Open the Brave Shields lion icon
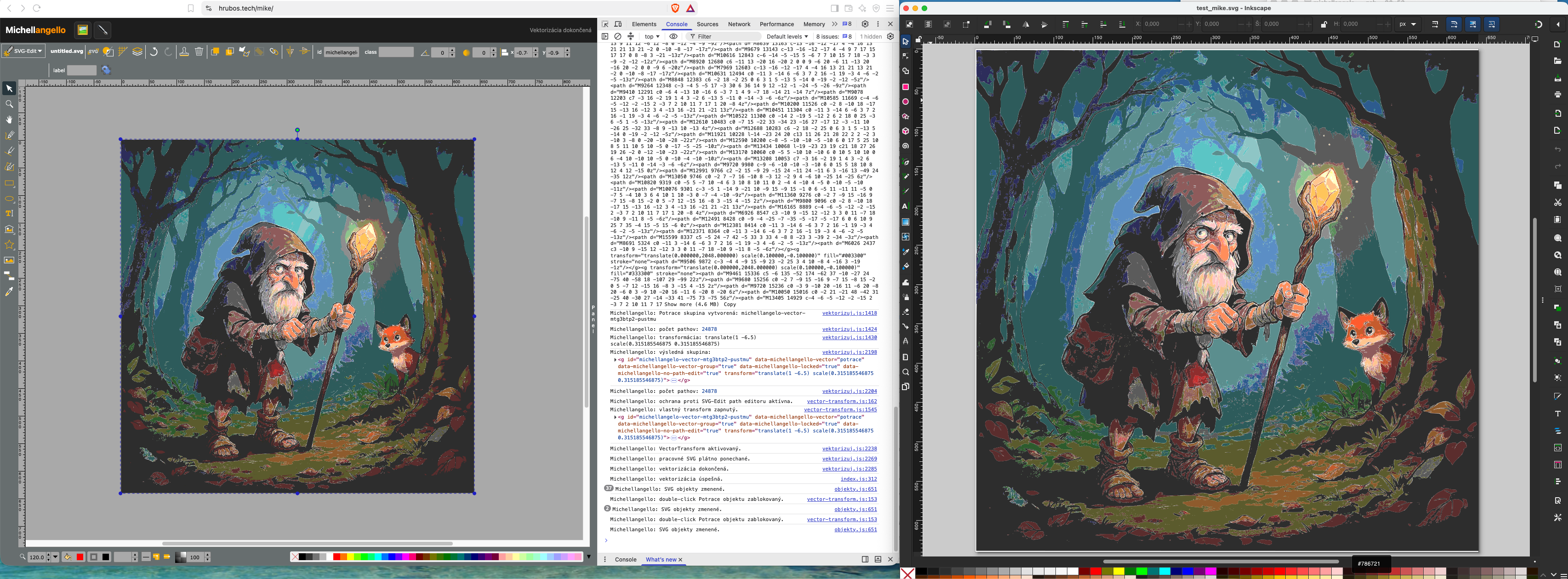Image resolution: width=1568 pixels, height=579 pixels. pyautogui.click(x=675, y=8)
